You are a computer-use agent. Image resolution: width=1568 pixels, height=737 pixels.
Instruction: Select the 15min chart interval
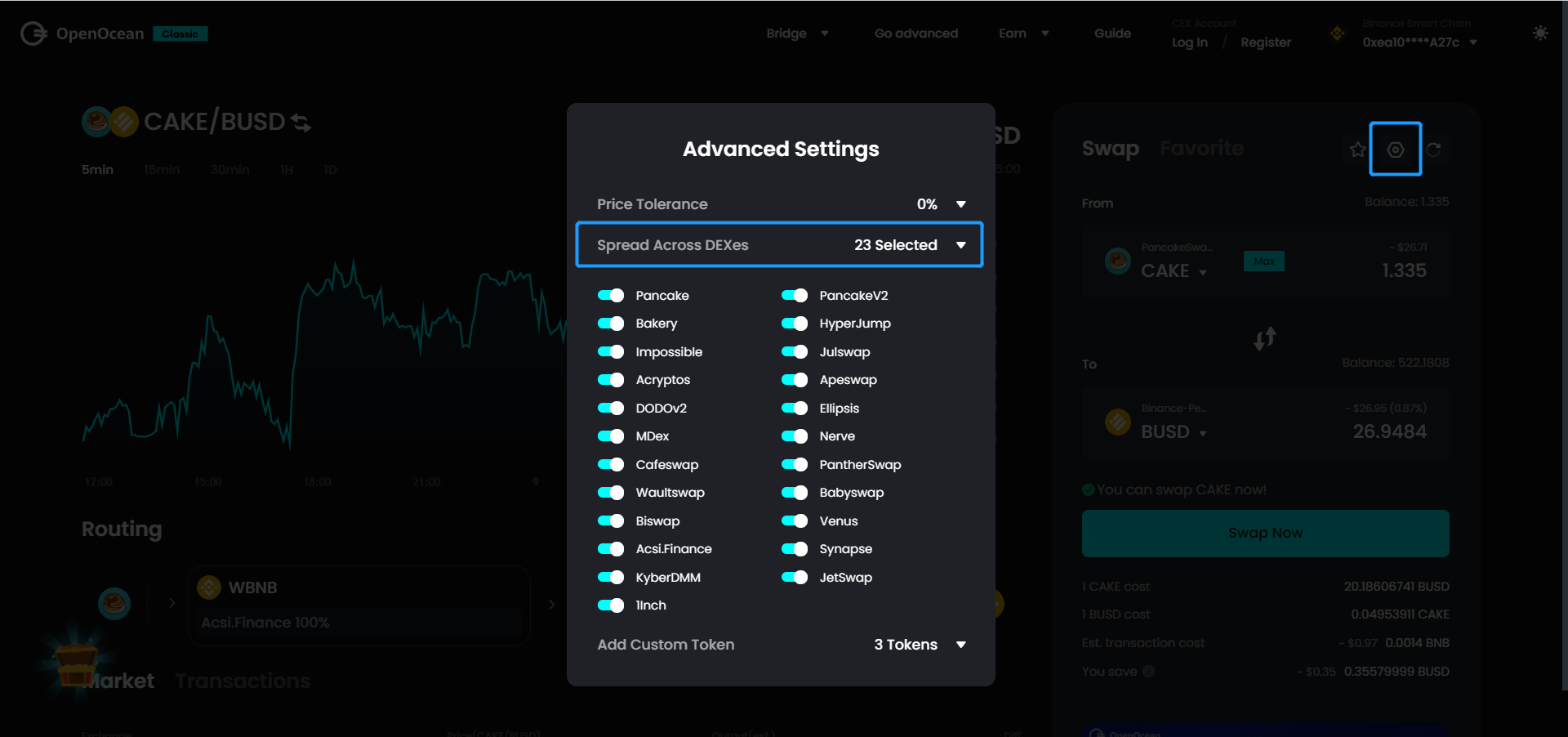coord(162,170)
